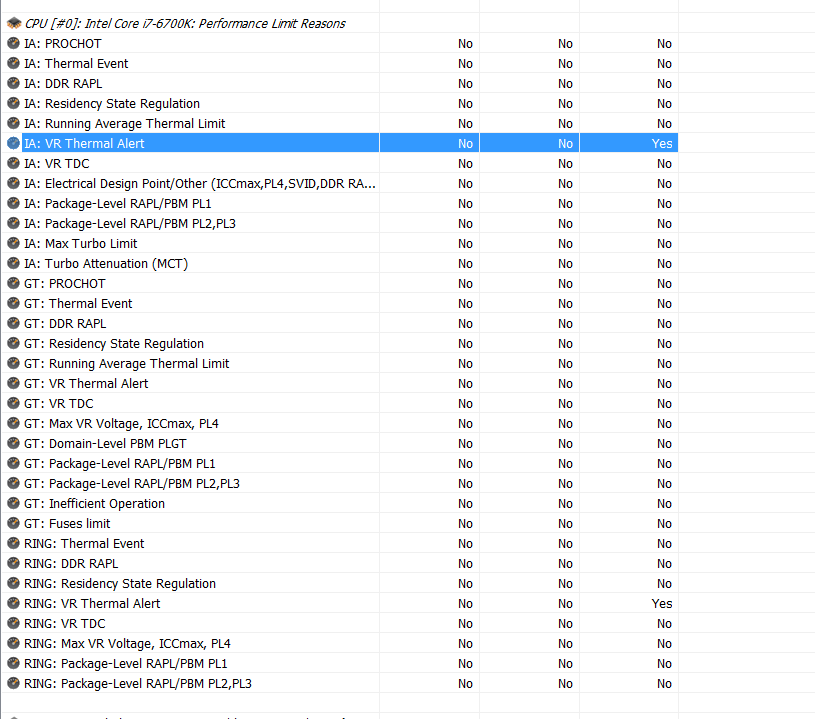The width and height of the screenshot is (815, 719).
Task: Select the IA: VR Thermal Alert label
Action: coord(84,143)
